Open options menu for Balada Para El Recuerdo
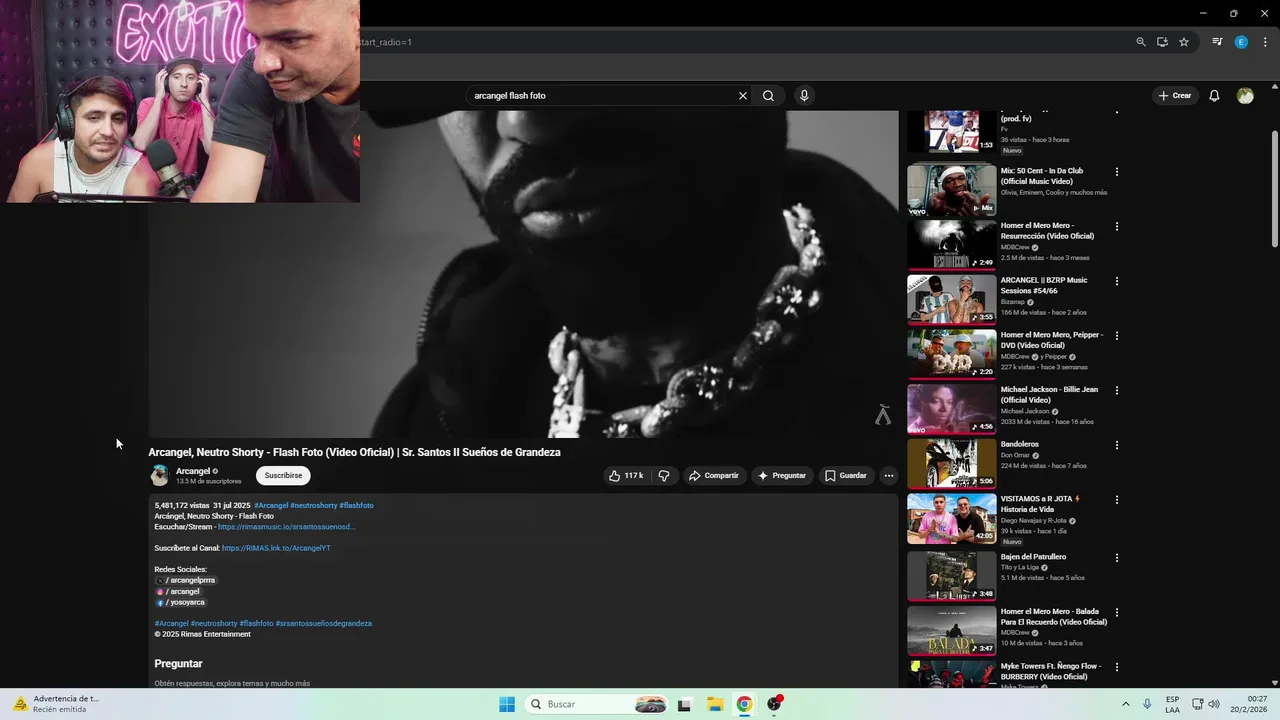The height and width of the screenshot is (720, 1280). coord(1117,612)
